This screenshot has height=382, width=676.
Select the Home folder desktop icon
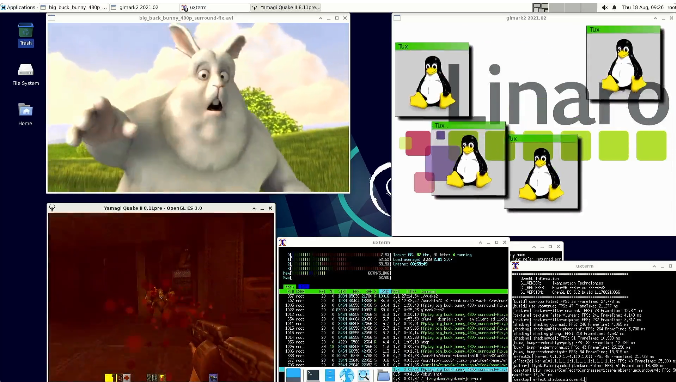pyautogui.click(x=25, y=114)
